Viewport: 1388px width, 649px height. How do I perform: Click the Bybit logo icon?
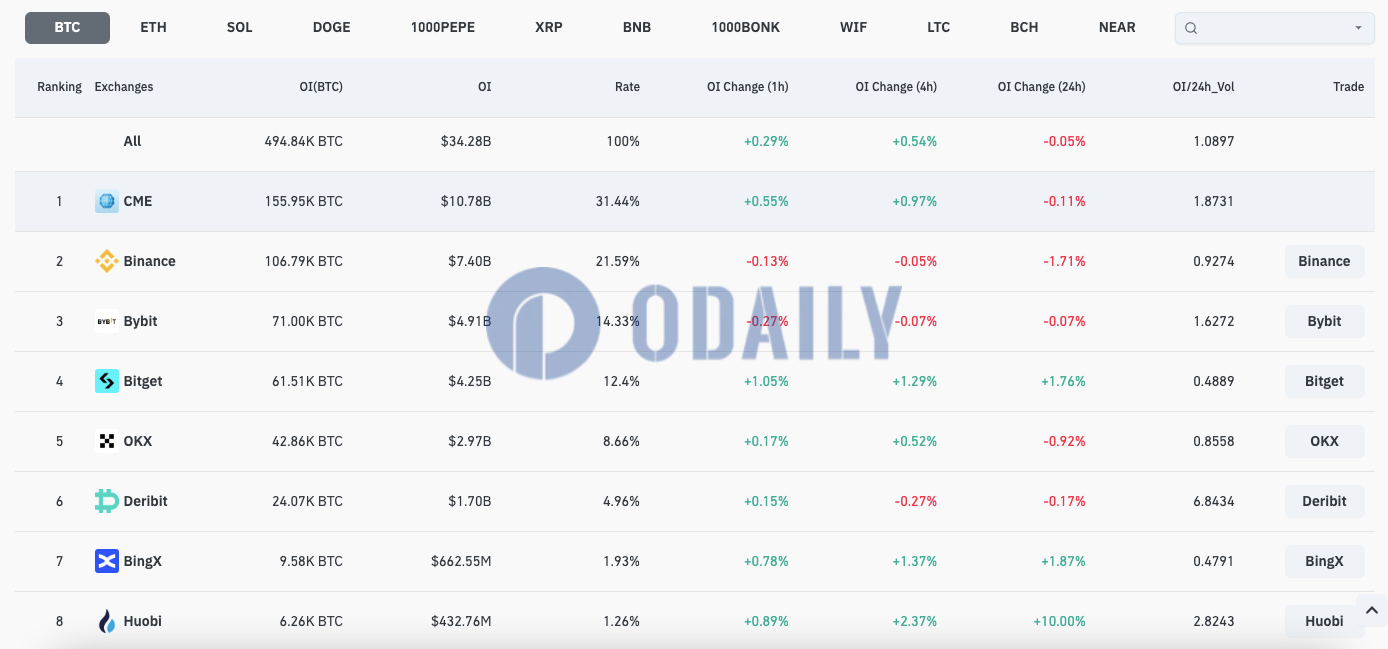[x=107, y=321]
